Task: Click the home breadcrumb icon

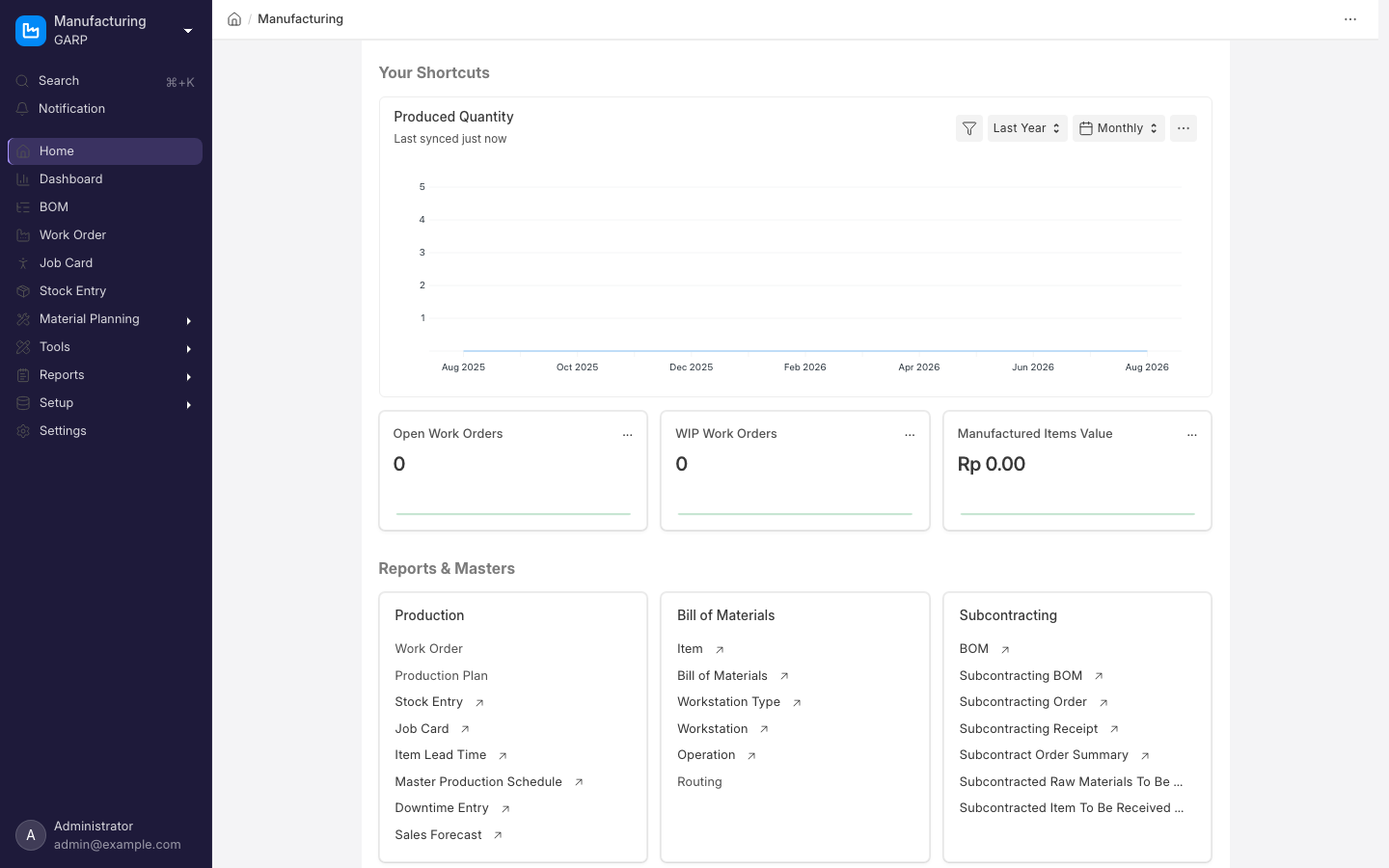Action: [x=234, y=19]
